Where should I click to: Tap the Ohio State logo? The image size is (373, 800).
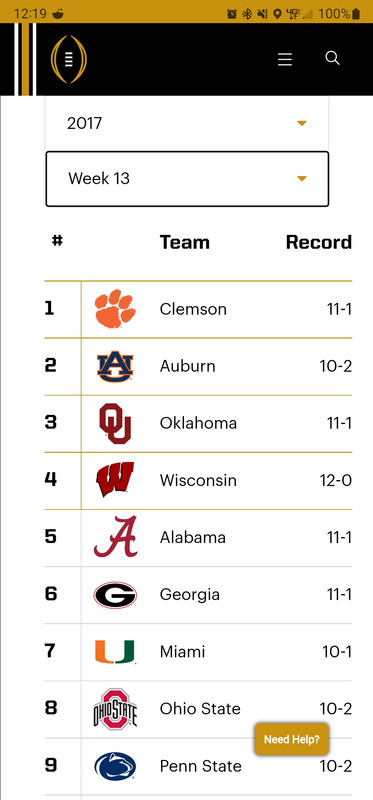coord(115,709)
